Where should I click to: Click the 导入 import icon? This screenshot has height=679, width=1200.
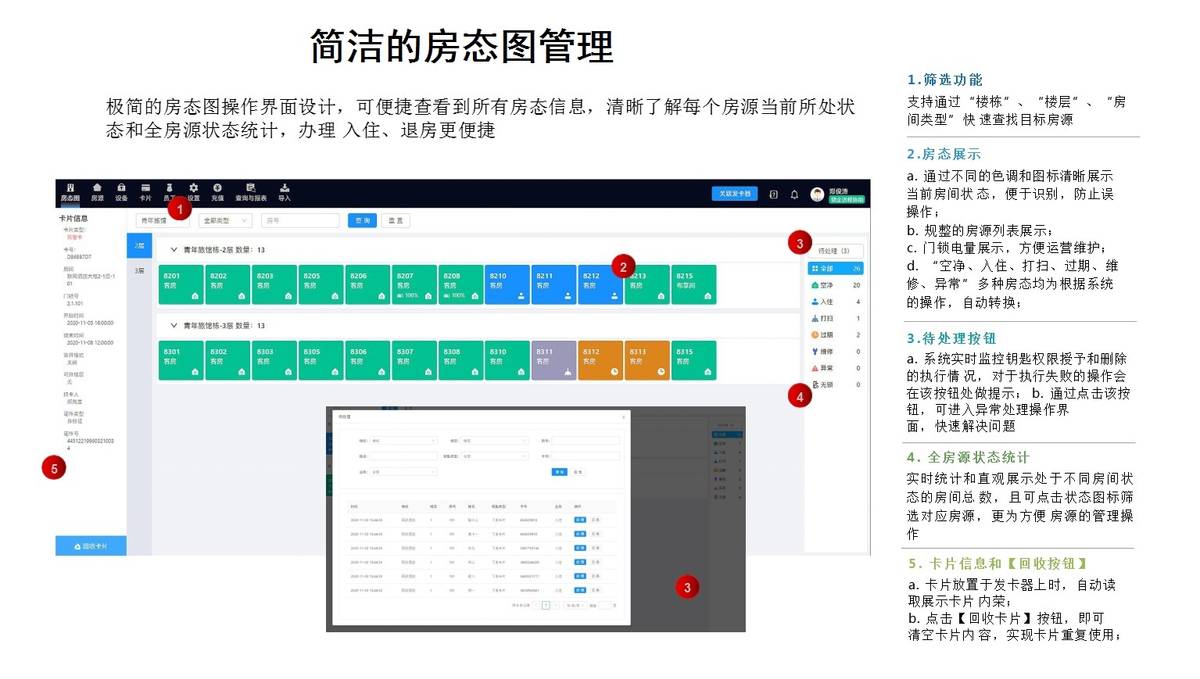point(284,192)
